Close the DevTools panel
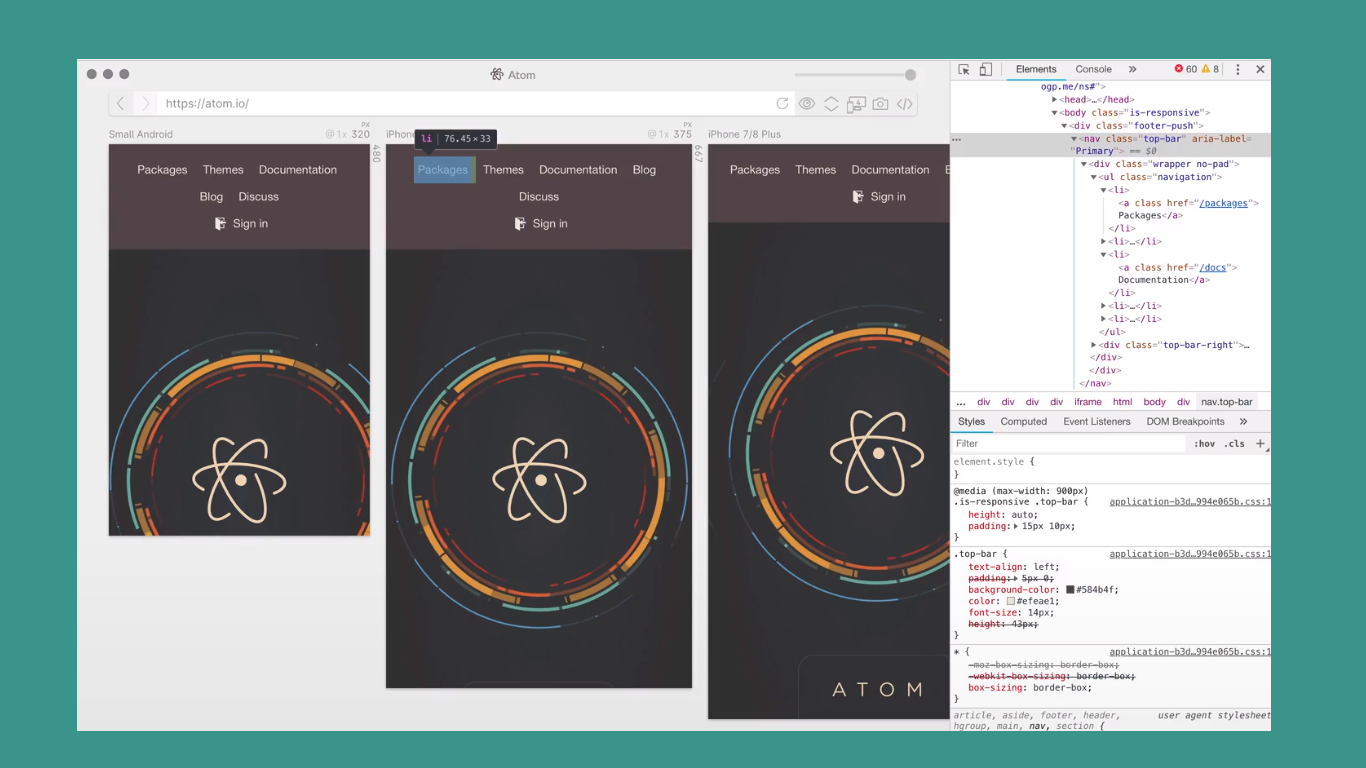The image size is (1366, 768). 1260,70
